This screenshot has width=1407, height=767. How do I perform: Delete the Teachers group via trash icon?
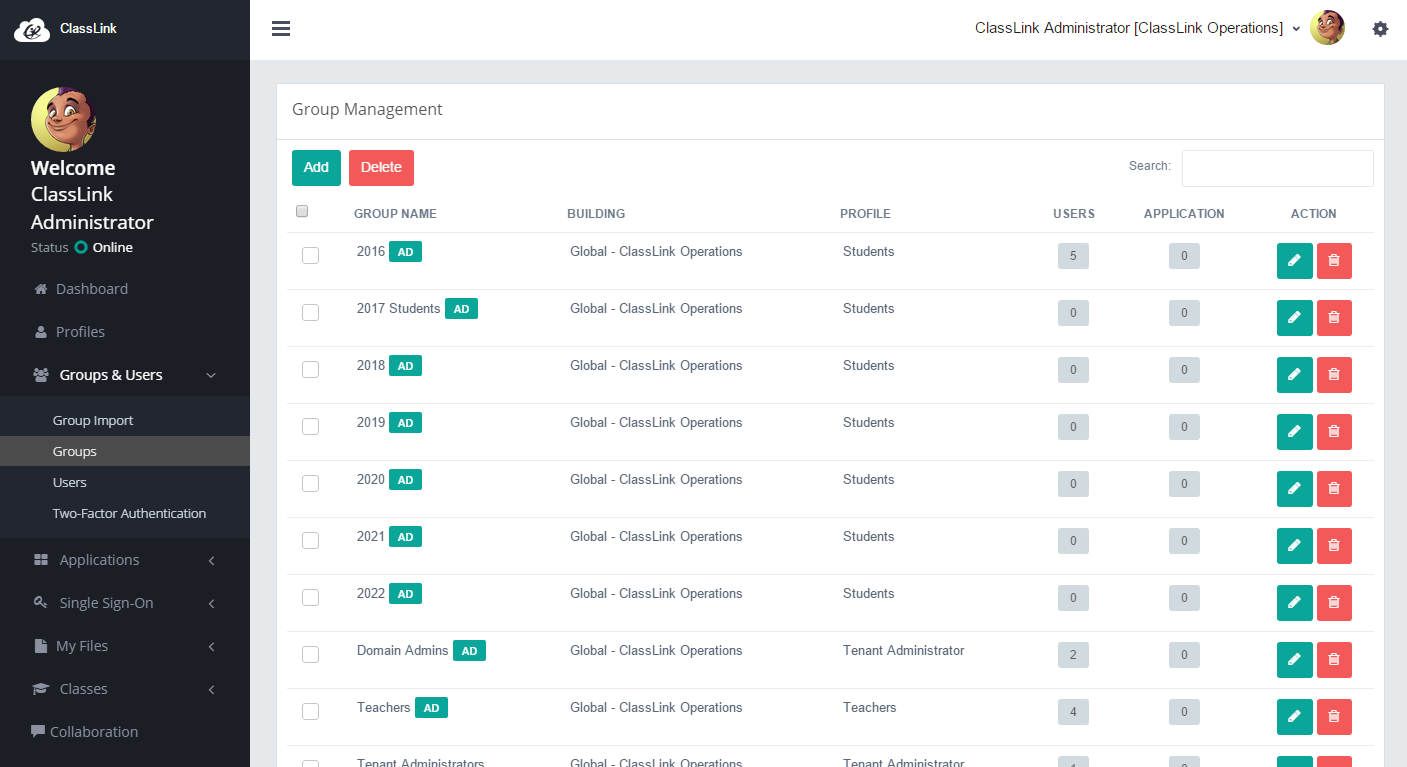coord(1334,717)
